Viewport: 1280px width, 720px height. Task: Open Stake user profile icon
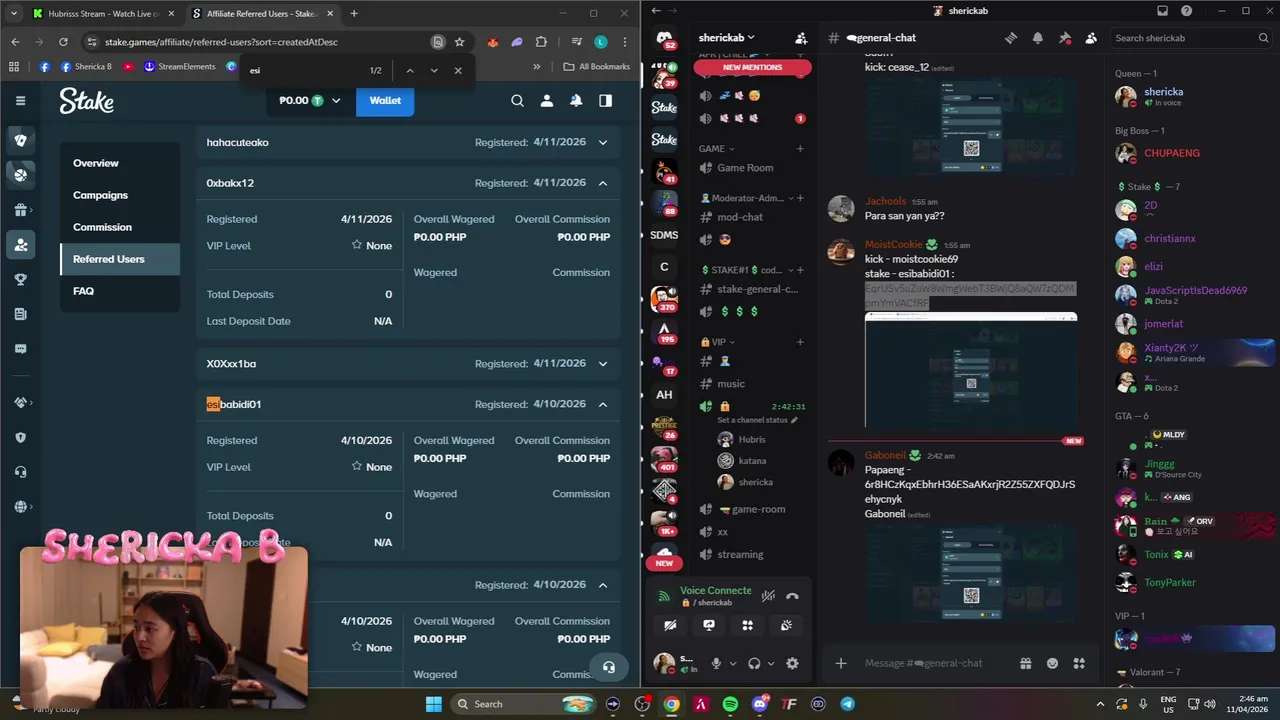[547, 100]
